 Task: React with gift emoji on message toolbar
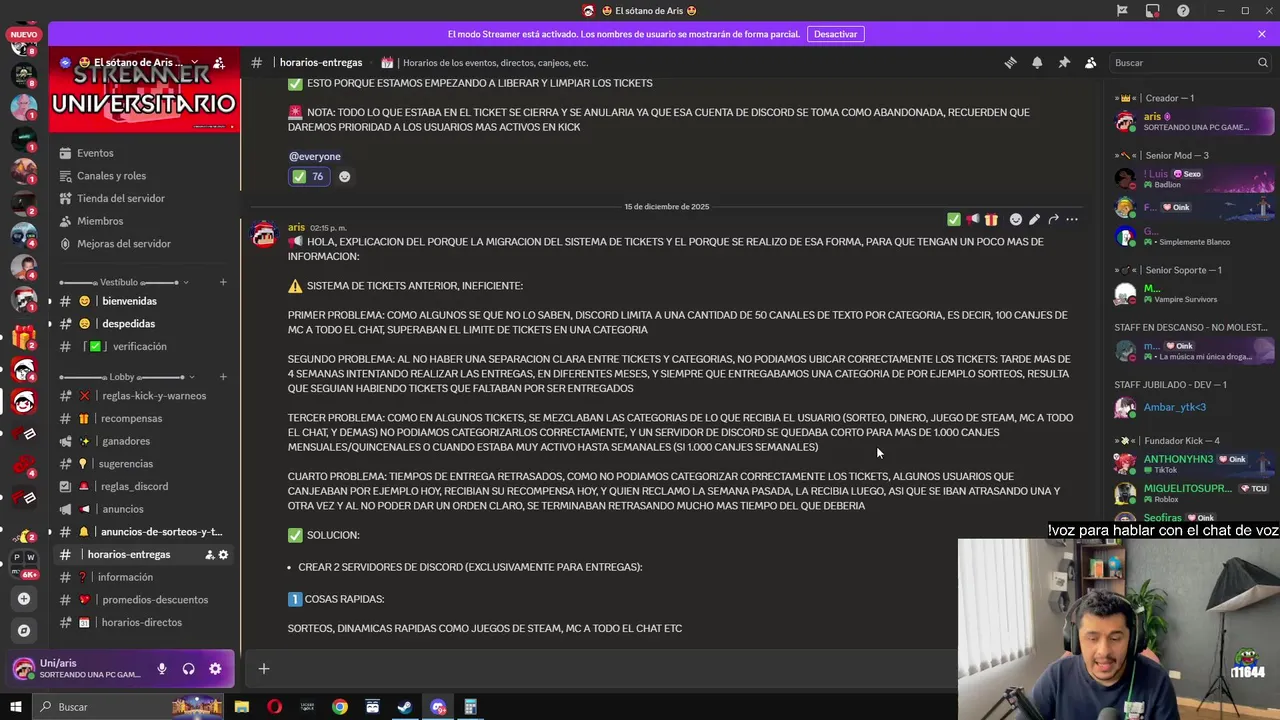991,219
